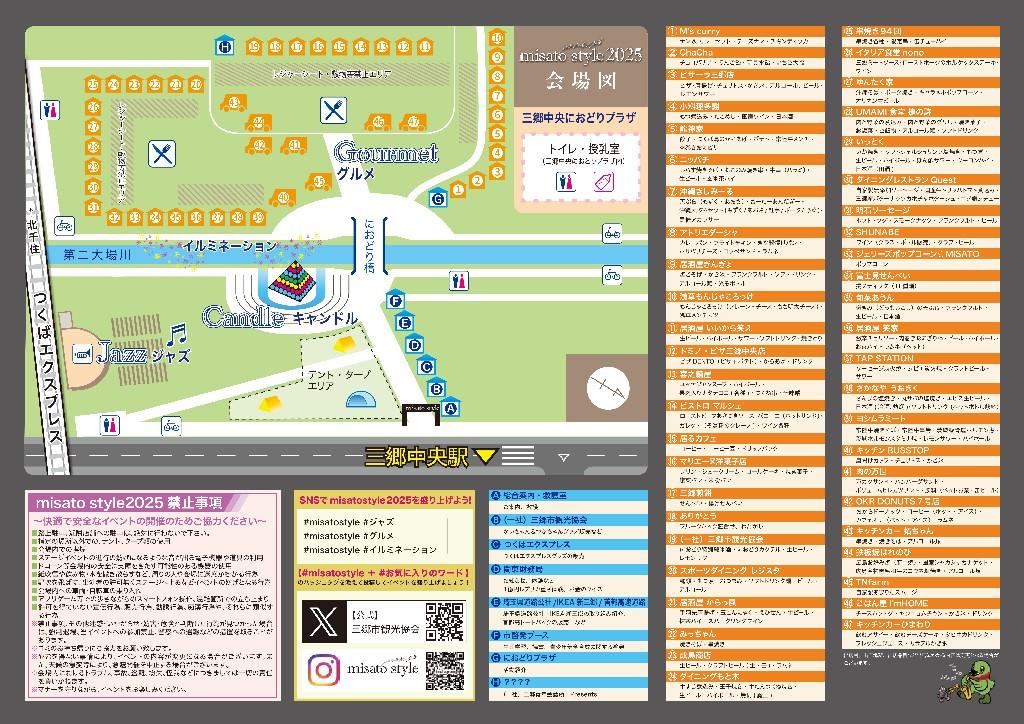The image size is (1024, 724).
Task: Select the X account QR code
Action: (444, 621)
